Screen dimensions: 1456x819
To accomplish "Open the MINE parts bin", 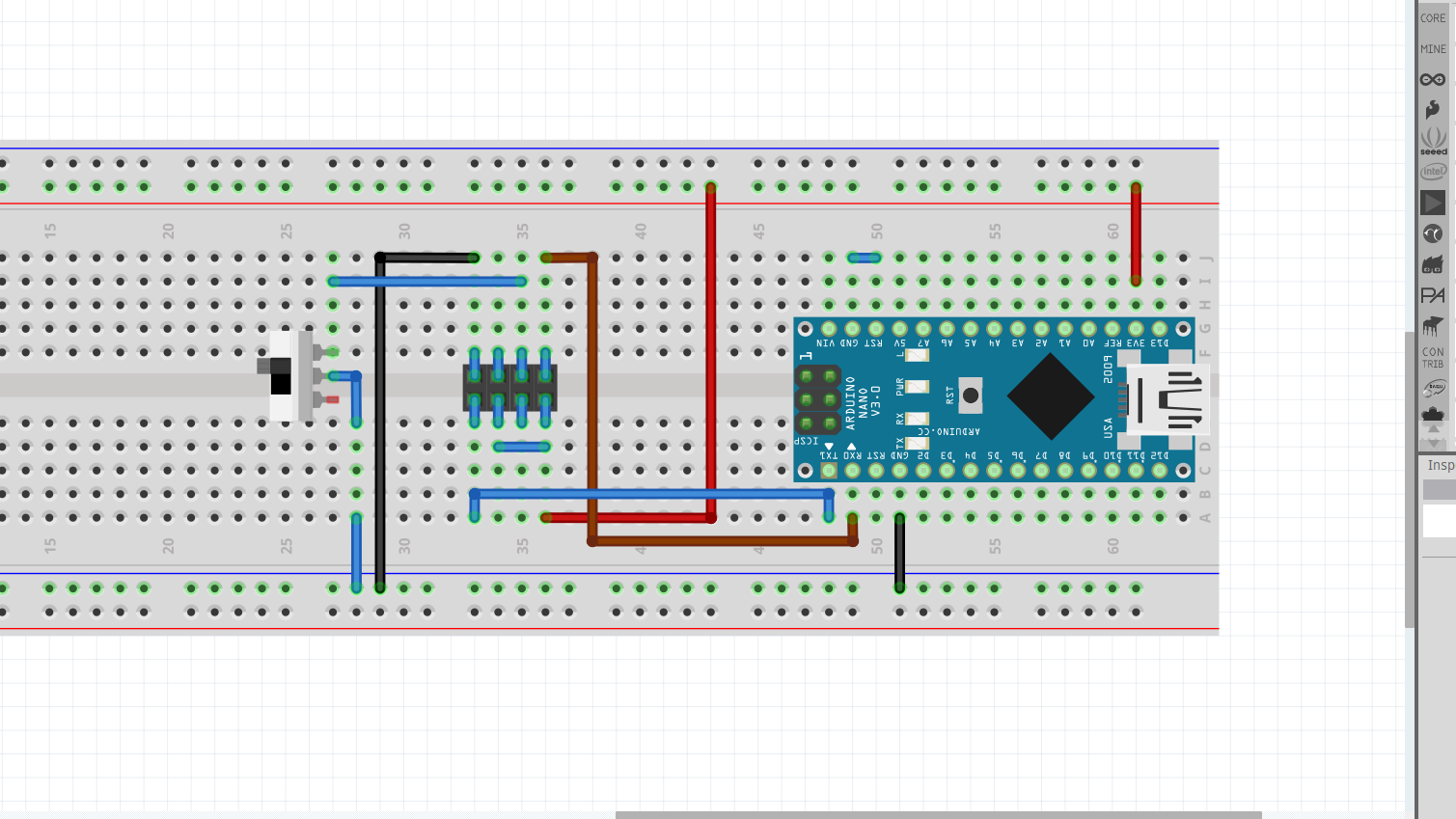I will point(1433,48).
